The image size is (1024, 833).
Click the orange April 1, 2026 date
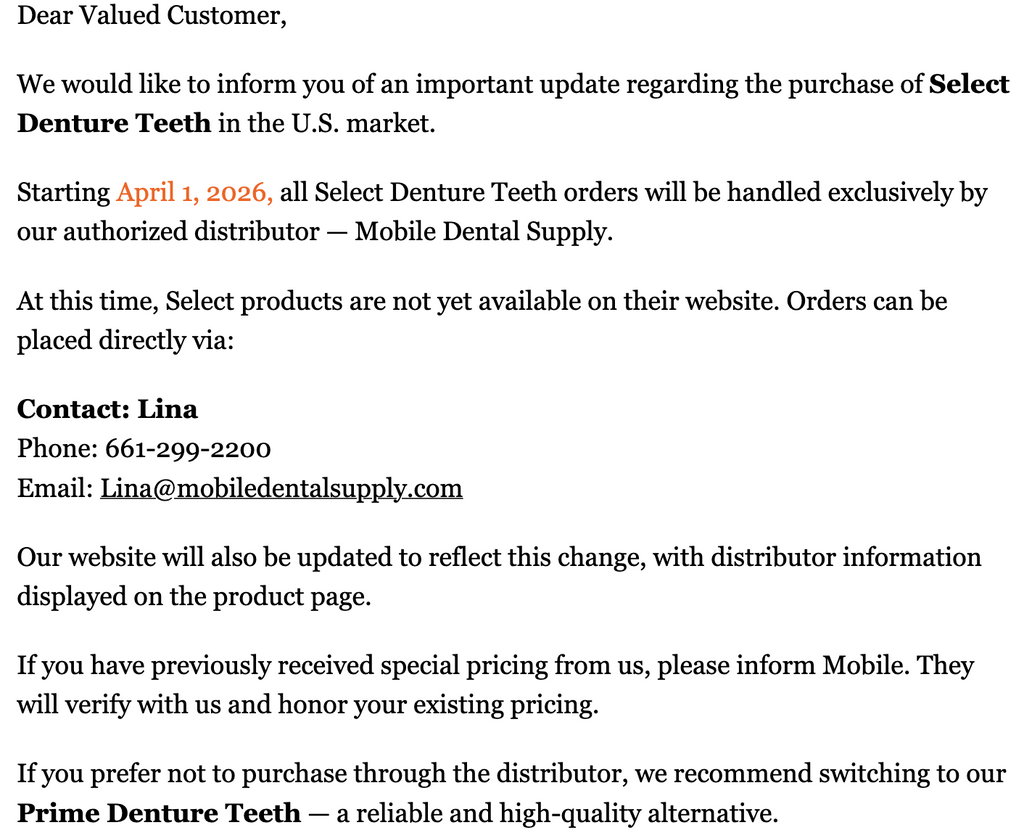(x=195, y=192)
